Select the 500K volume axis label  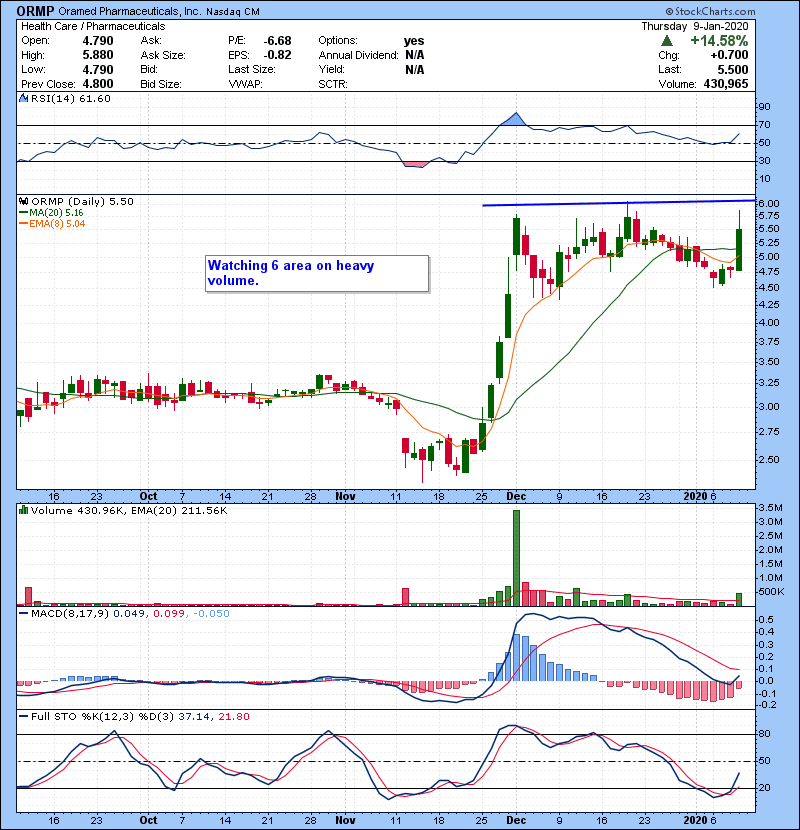tap(771, 591)
